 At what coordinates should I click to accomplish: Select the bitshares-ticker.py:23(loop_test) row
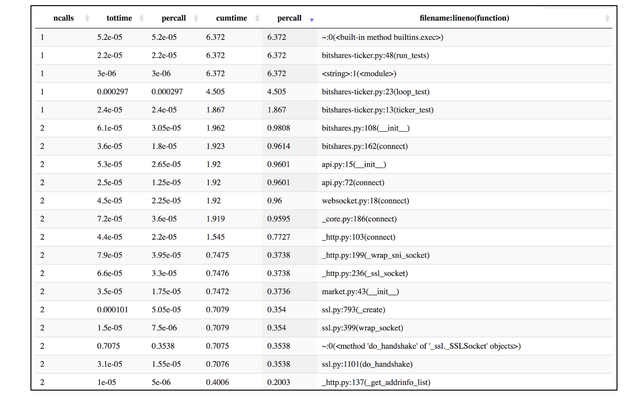point(323,92)
